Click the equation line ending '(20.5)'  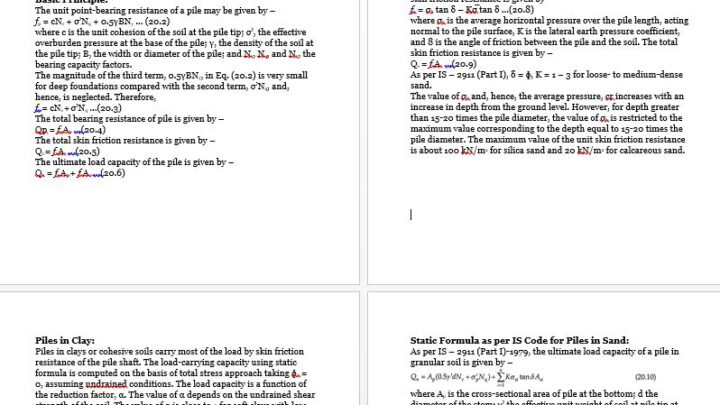(68, 151)
